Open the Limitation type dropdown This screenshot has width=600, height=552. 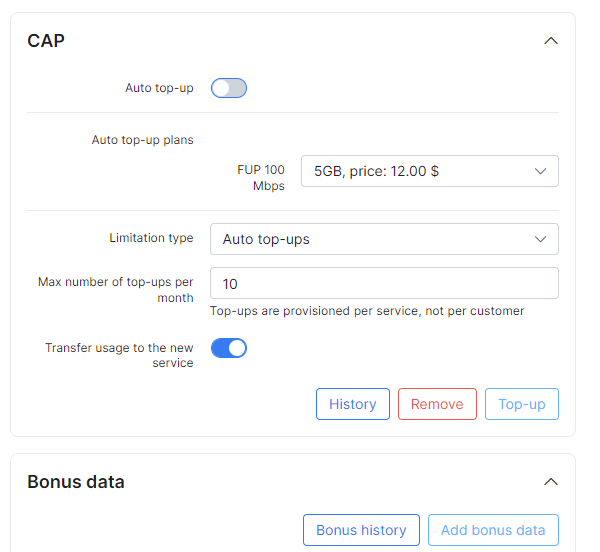[384, 239]
